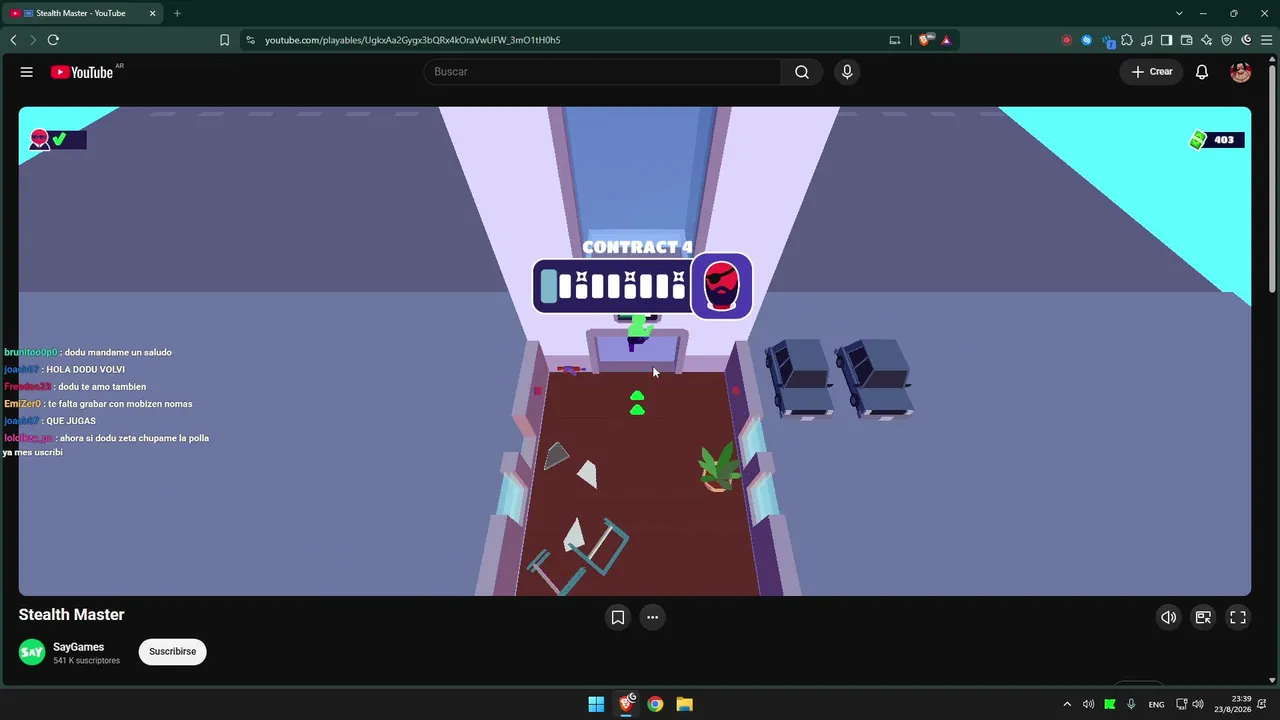Select the Stealth Master - YouTube tab
The image size is (1280, 720).
pyautogui.click(x=84, y=13)
